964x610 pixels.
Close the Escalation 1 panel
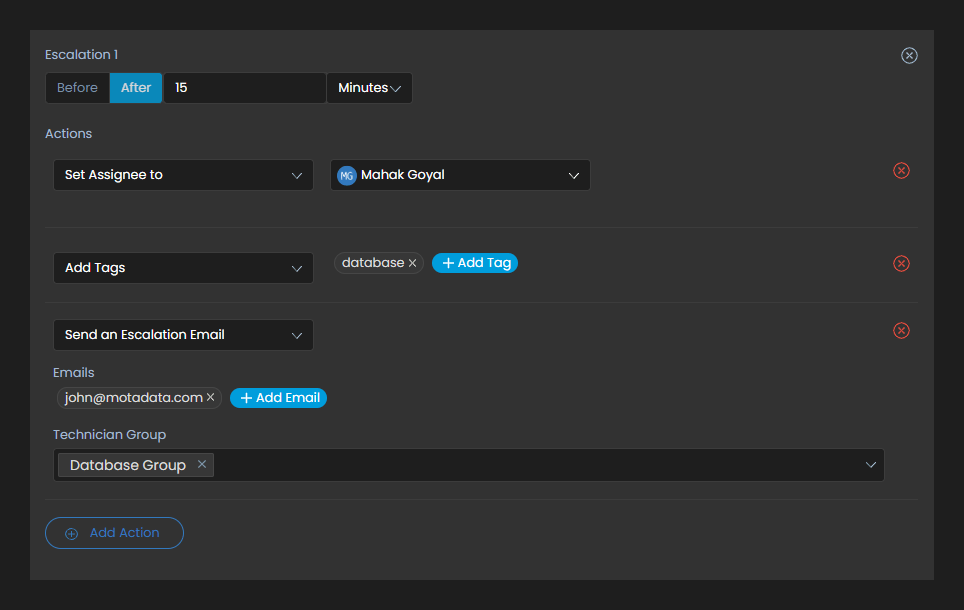click(909, 55)
